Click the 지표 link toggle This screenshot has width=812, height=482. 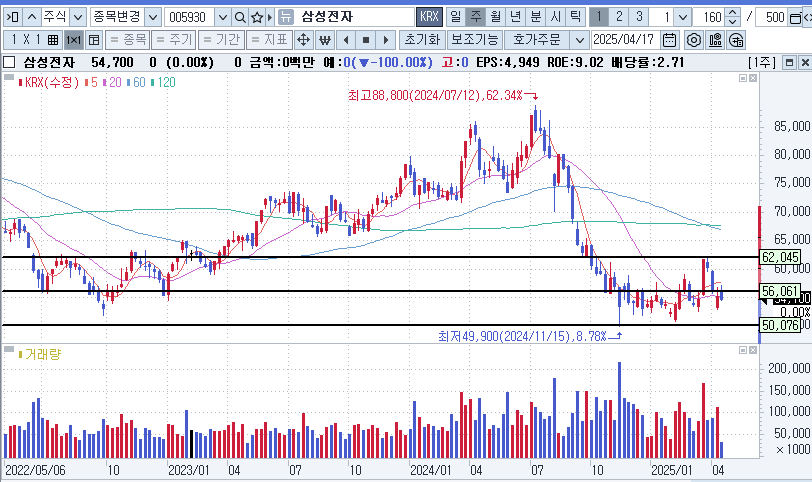click(x=269, y=40)
